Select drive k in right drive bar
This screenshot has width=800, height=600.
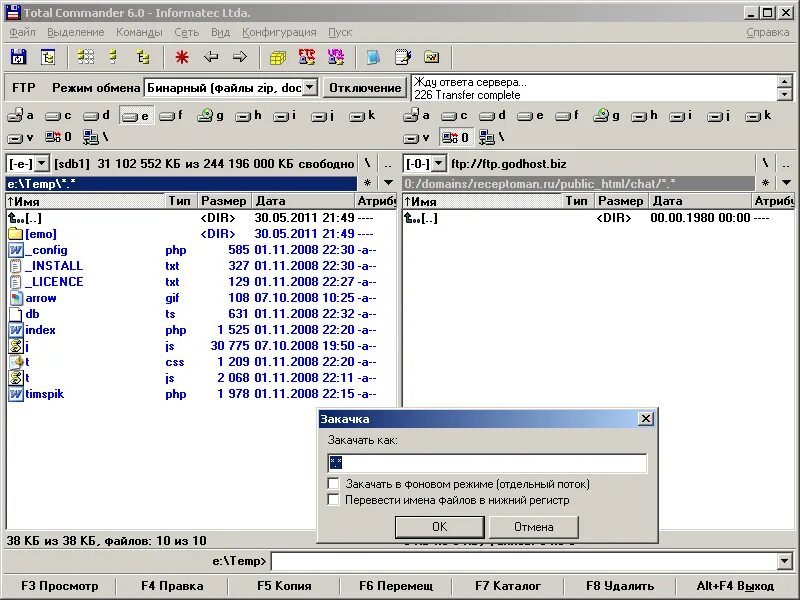(x=760, y=116)
